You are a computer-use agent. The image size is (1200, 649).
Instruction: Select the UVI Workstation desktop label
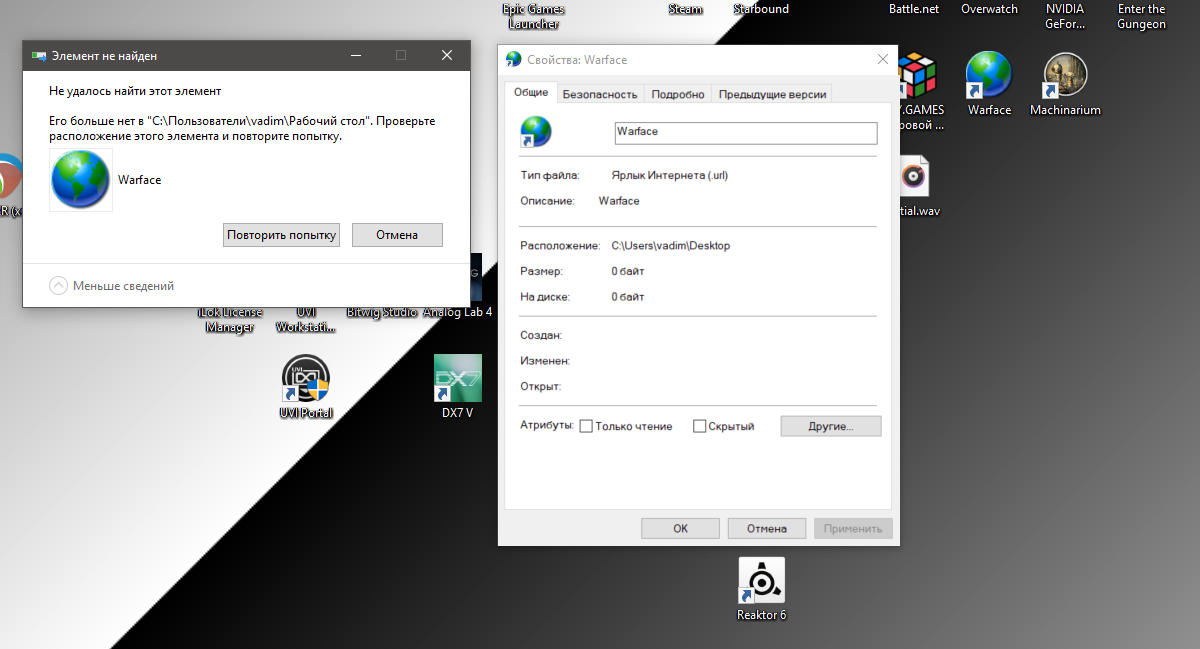pos(305,320)
